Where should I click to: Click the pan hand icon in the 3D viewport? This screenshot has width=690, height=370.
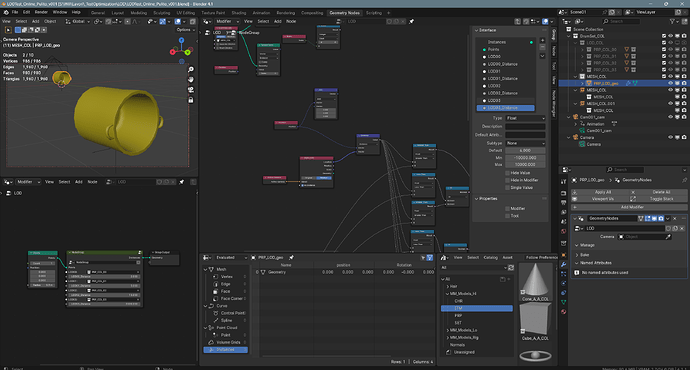point(191,80)
